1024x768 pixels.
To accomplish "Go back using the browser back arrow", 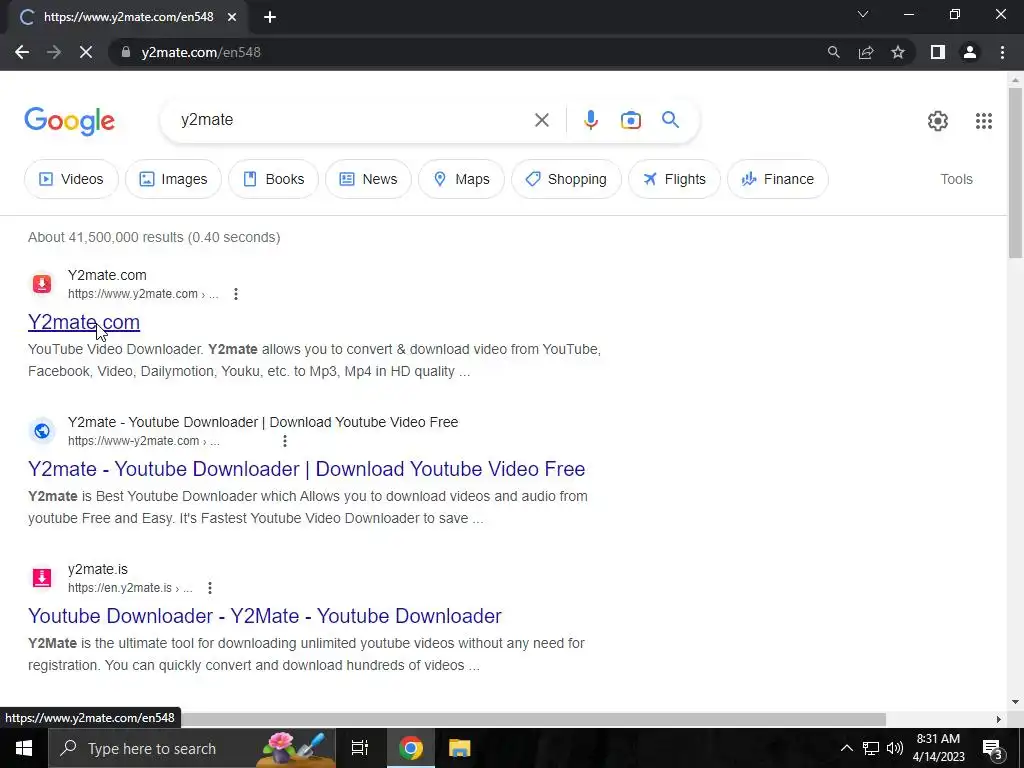I will coord(22,52).
